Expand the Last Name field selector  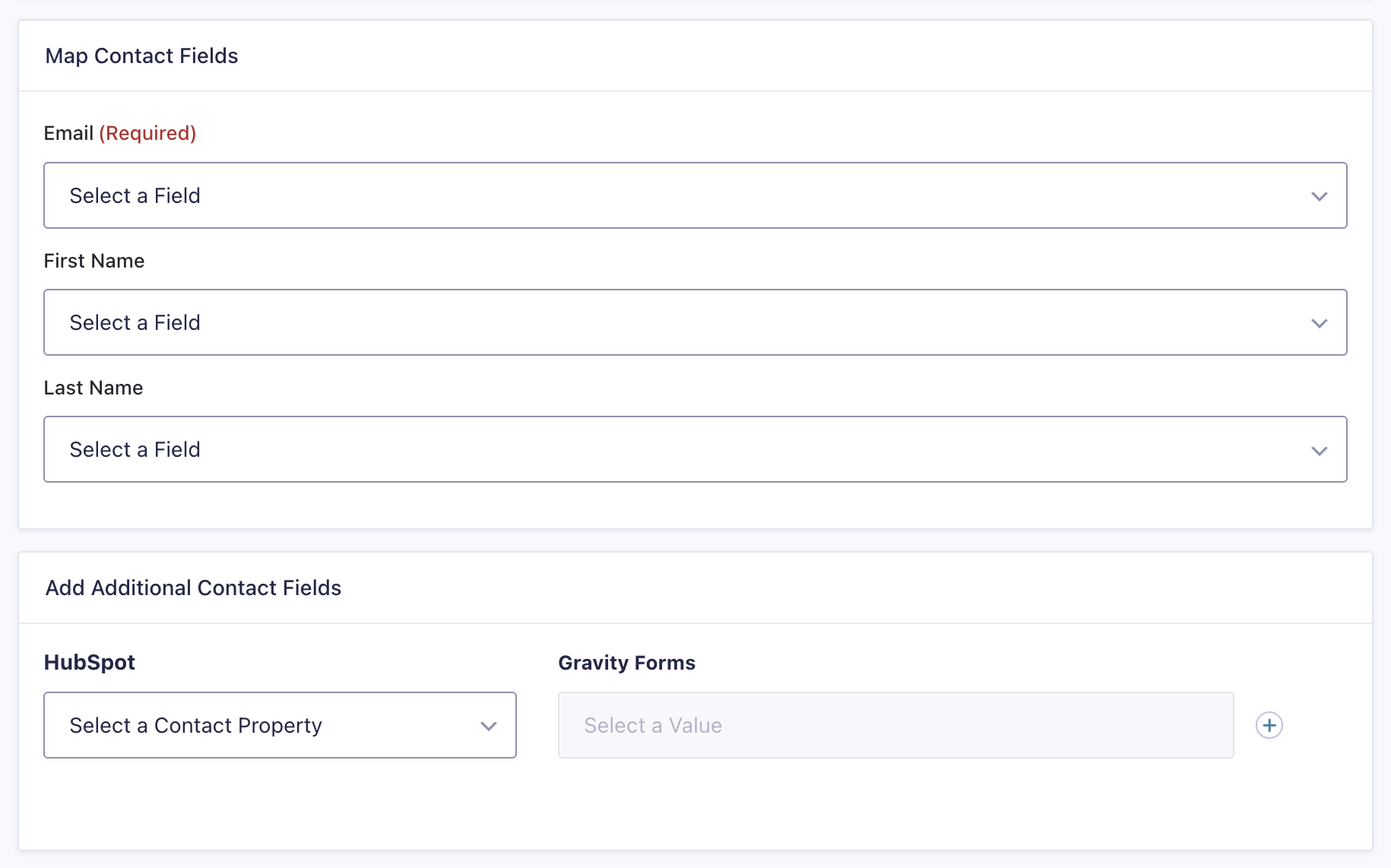tap(695, 449)
